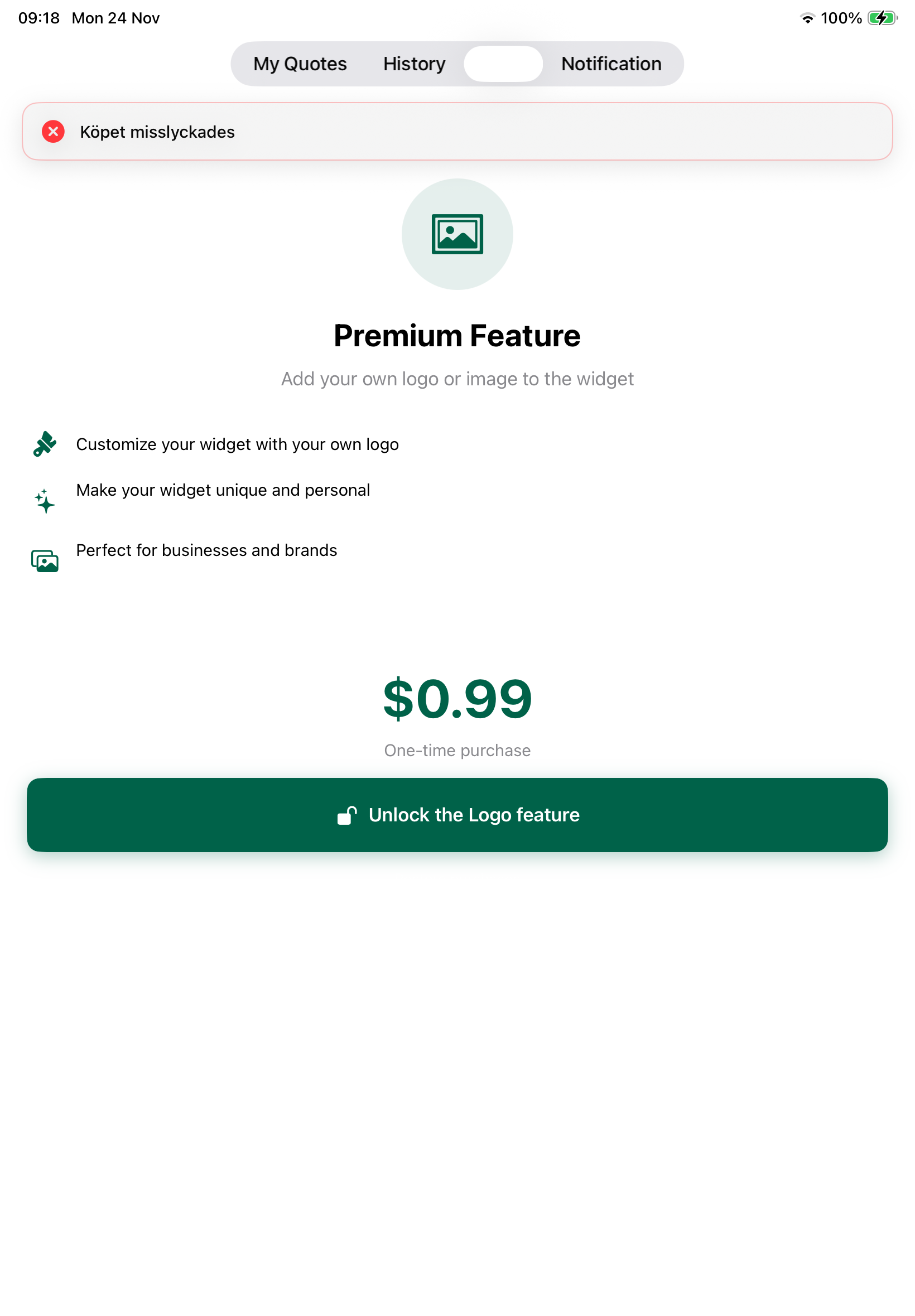Tap the One-time purchase label

click(x=457, y=750)
